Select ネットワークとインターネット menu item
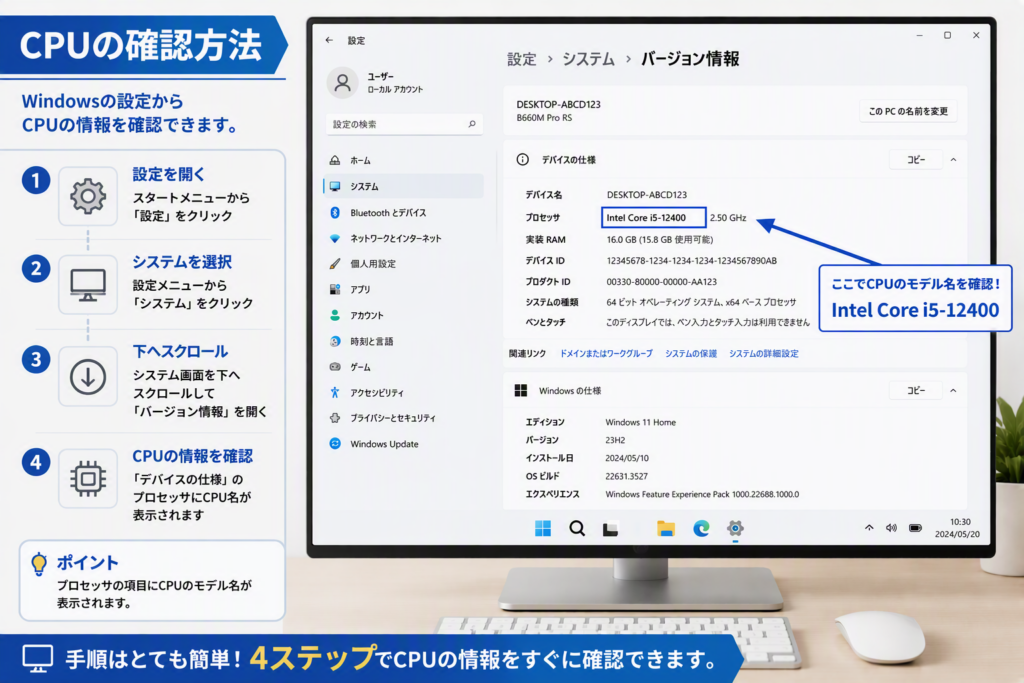The width and height of the screenshot is (1024, 683). tap(404, 238)
